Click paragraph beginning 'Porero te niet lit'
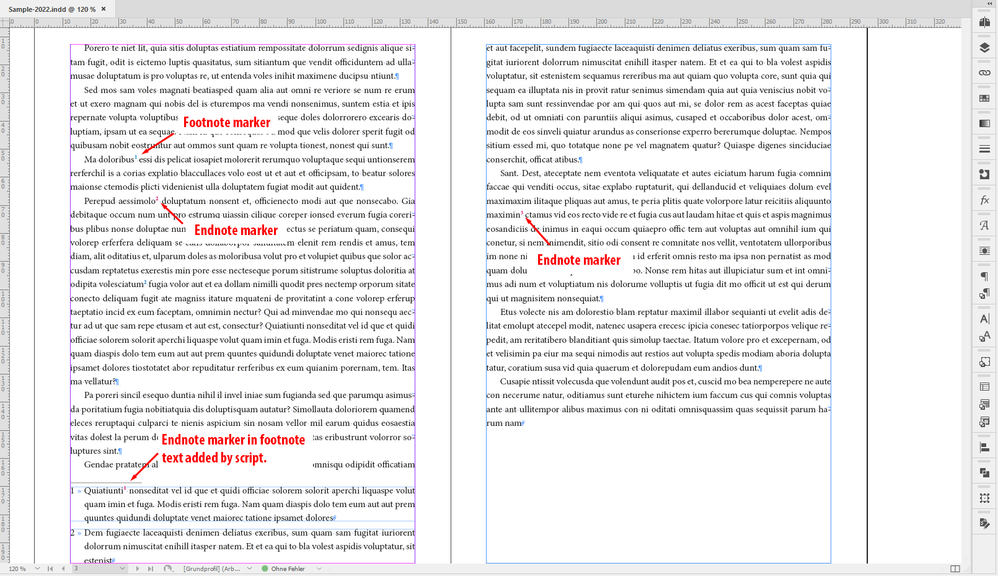This screenshot has height=576, width=998. (242, 62)
